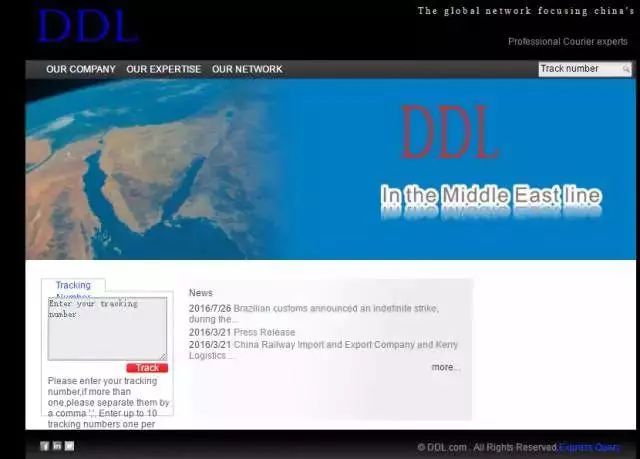This screenshot has height=459, width=640.
Task: Click the Professional Courier experts tagline
Action: click(x=568, y=42)
